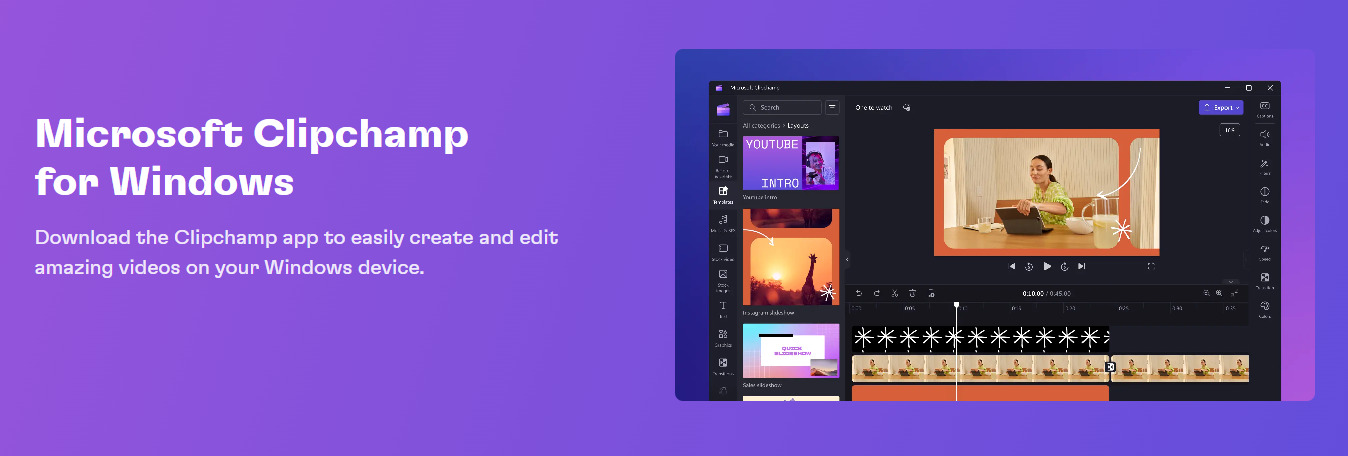This screenshot has width=1348, height=456.
Task: Open the Colors panel on the right
Action: [x=1265, y=308]
